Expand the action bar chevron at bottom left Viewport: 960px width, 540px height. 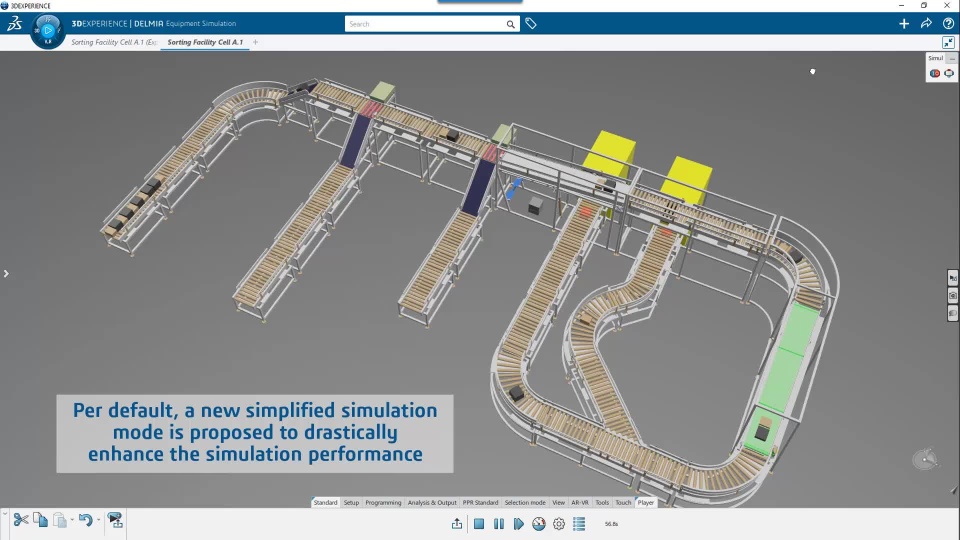point(4,514)
